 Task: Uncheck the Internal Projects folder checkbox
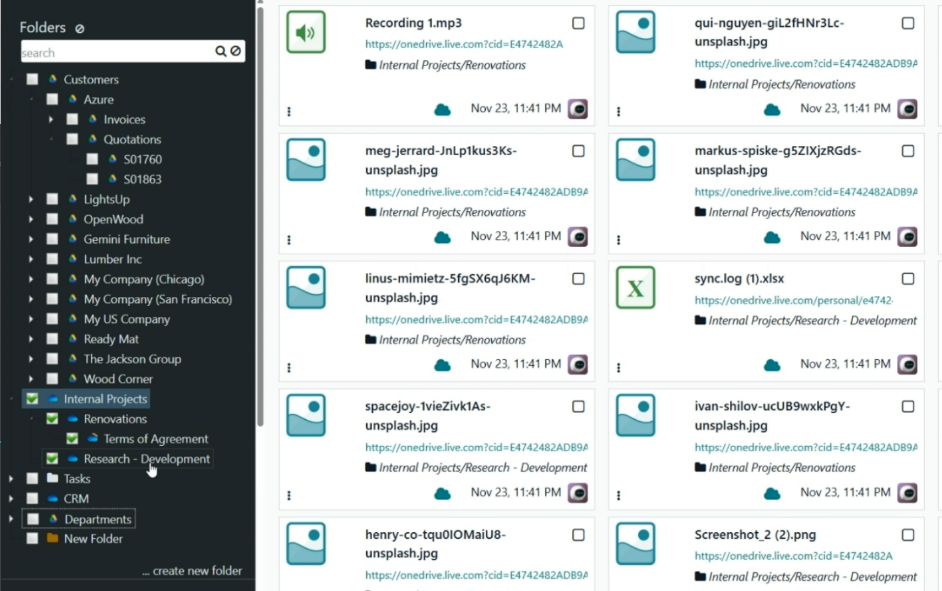32,399
